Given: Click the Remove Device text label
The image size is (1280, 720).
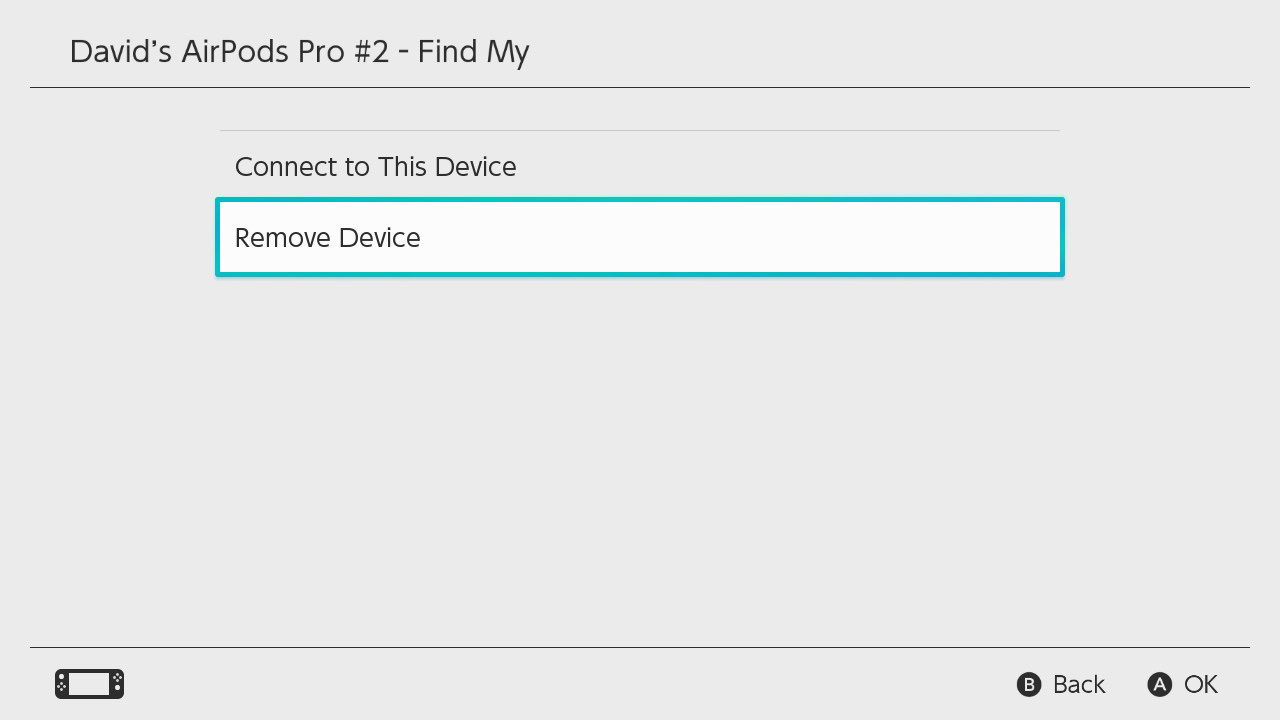Looking at the screenshot, I should pos(327,238).
